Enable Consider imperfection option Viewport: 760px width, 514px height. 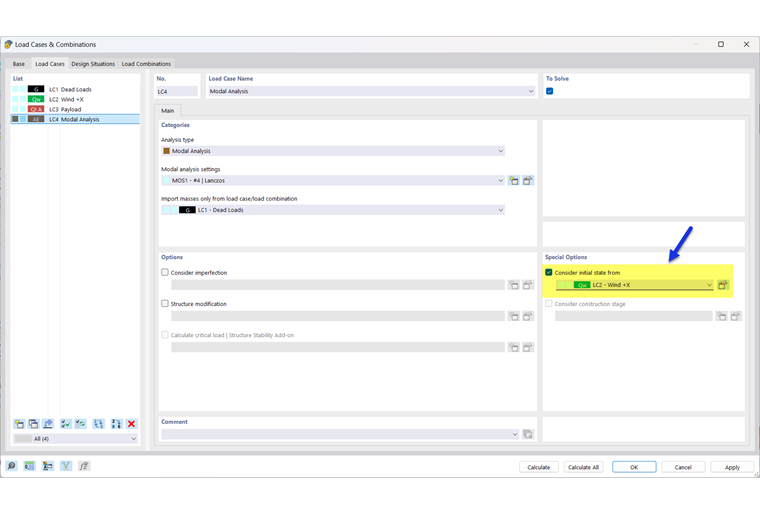[x=165, y=273]
